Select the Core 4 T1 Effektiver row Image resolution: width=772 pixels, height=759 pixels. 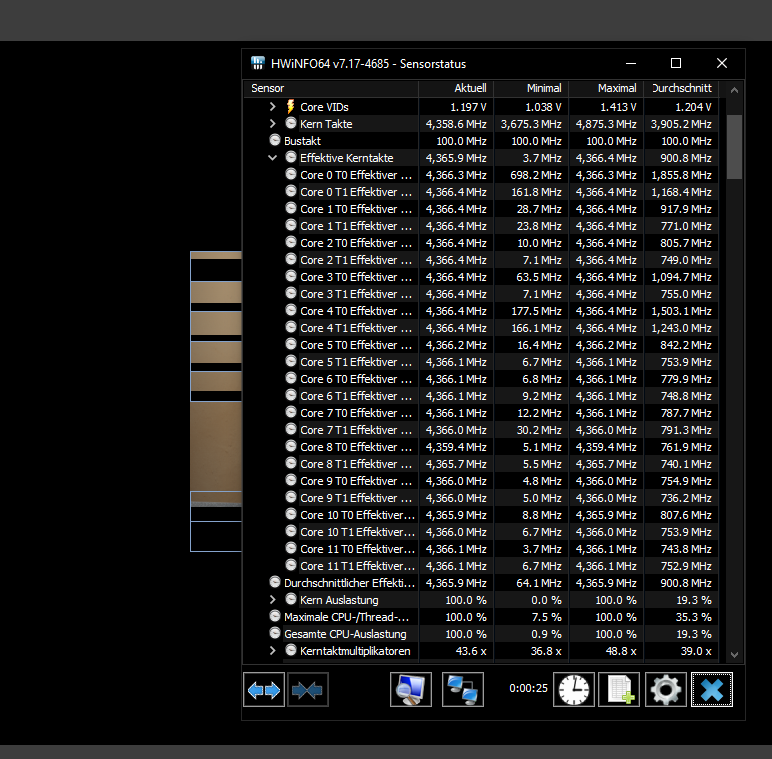(x=481, y=328)
